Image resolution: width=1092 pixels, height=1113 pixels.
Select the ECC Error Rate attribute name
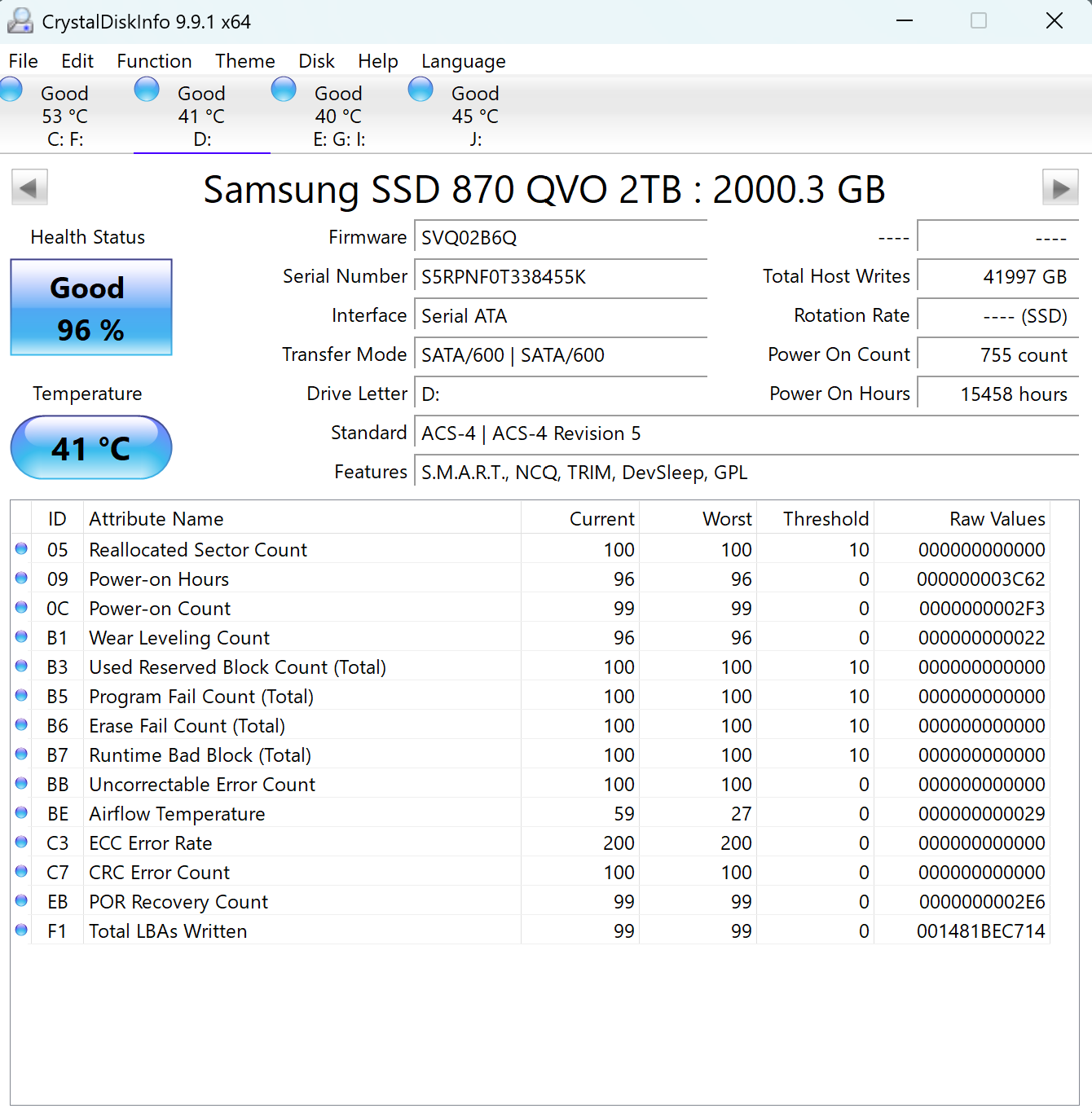click(x=151, y=843)
